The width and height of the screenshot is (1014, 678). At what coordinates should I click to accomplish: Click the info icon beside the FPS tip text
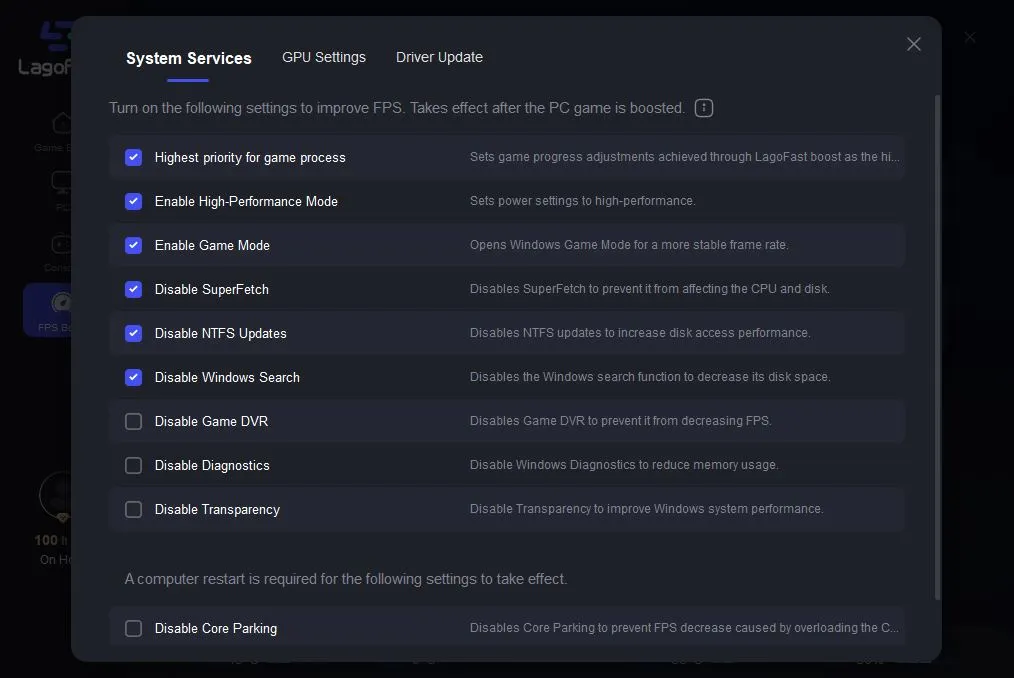pyautogui.click(x=703, y=107)
